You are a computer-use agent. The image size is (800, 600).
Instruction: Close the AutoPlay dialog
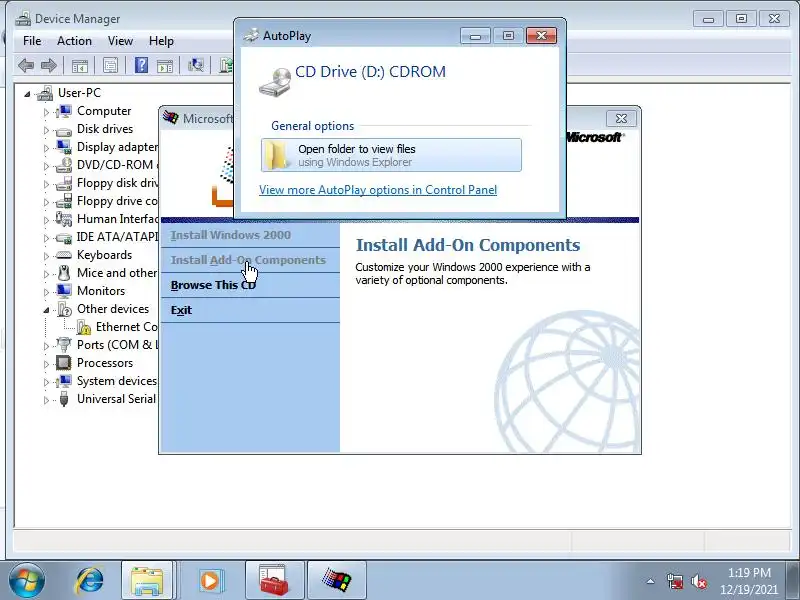[541, 35]
